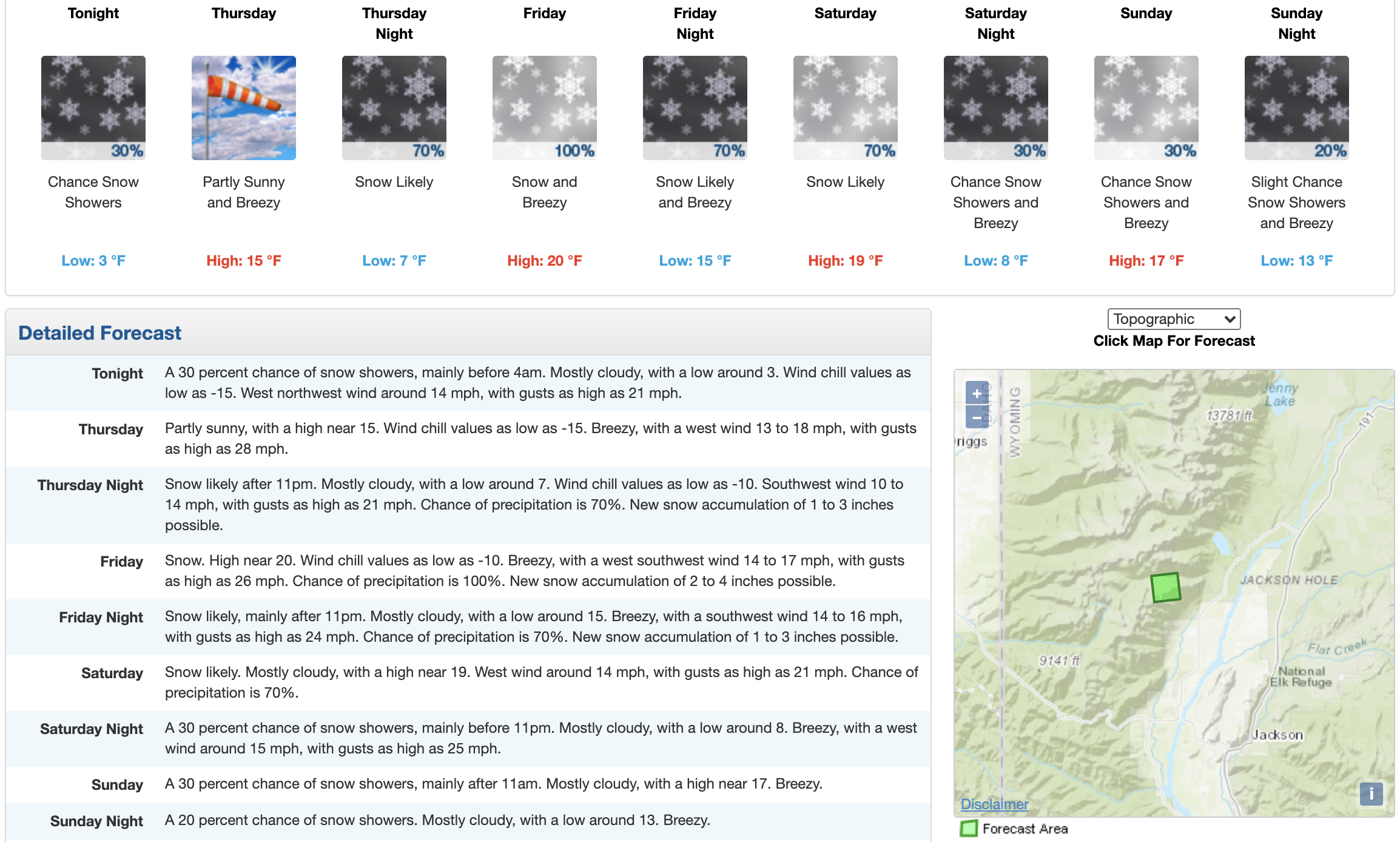This screenshot has width=1400, height=842.
Task: Click Friday's High: 20 °F temperature text
Action: pyautogui.click(x=545, y=261)
